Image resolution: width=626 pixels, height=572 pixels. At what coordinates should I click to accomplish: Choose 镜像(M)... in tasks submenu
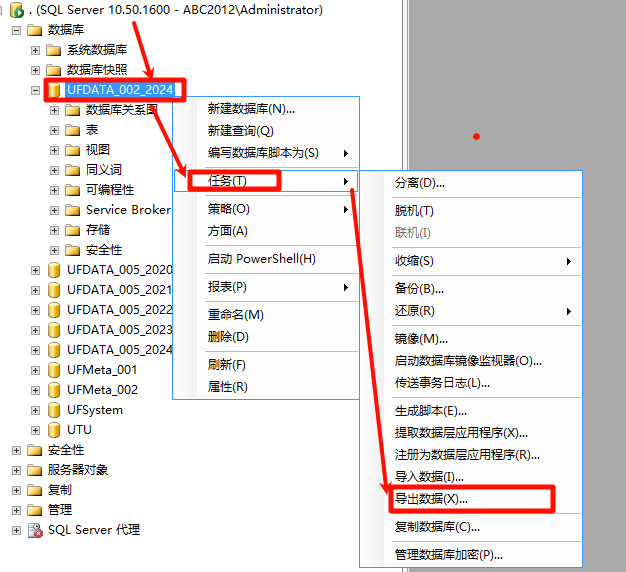[471, 339]
